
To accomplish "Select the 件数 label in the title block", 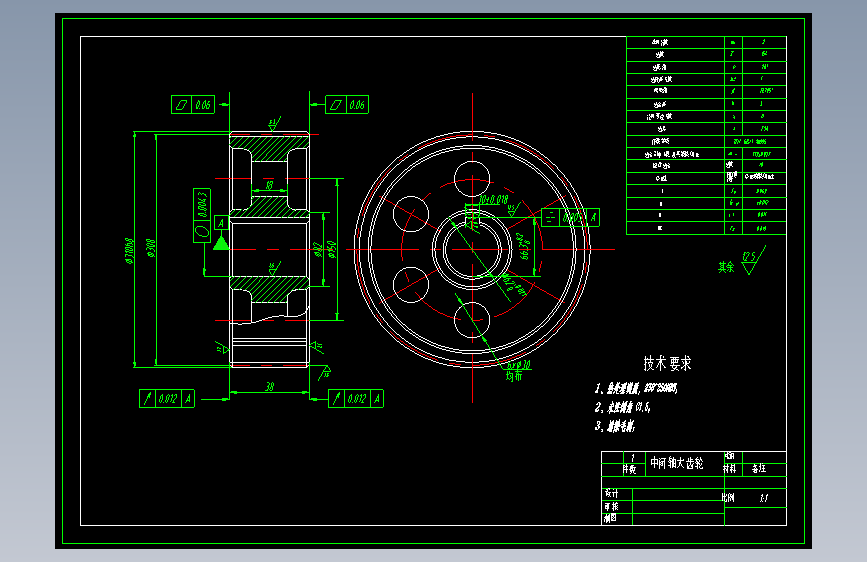I will click(x=630, y=469).
